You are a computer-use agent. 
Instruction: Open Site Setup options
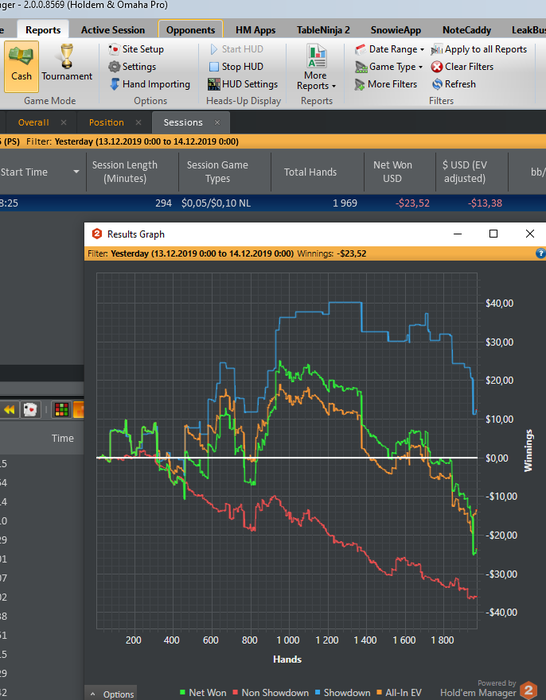pyautogui.click(x=137, y=49)
